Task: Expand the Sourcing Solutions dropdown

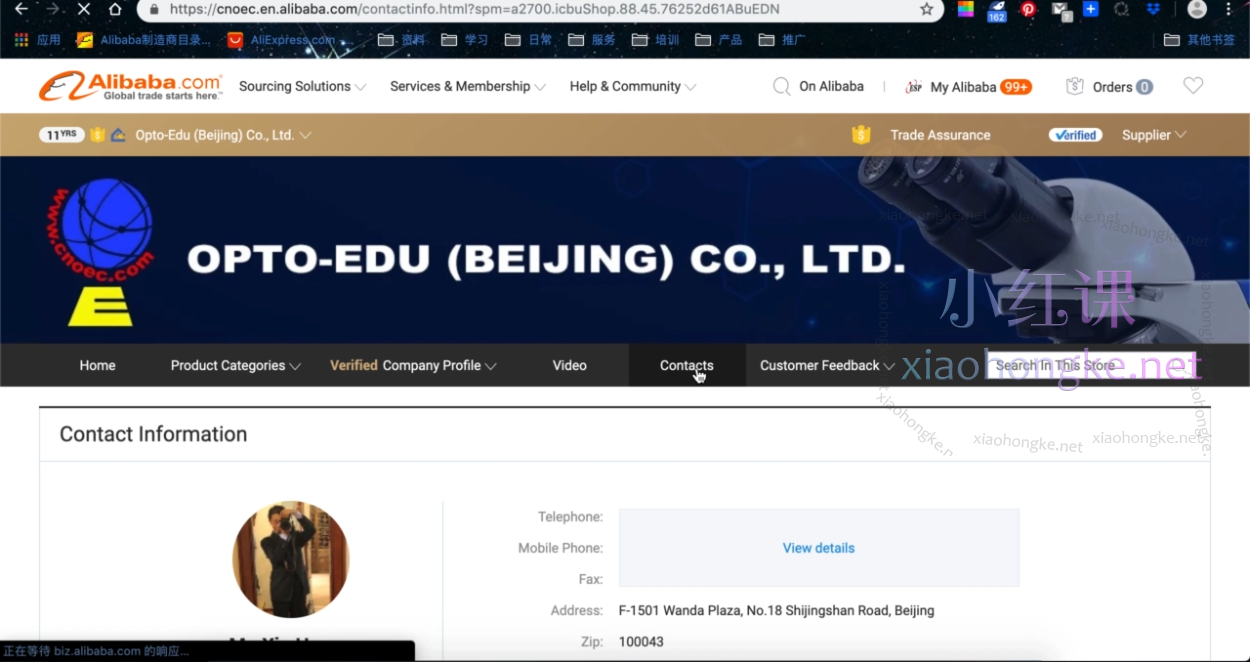Action: coord(302,87)
